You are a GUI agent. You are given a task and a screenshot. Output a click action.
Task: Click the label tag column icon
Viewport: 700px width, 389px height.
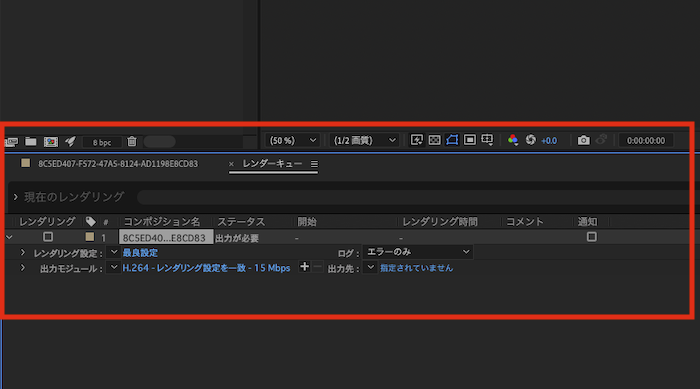tap(90, 222)
